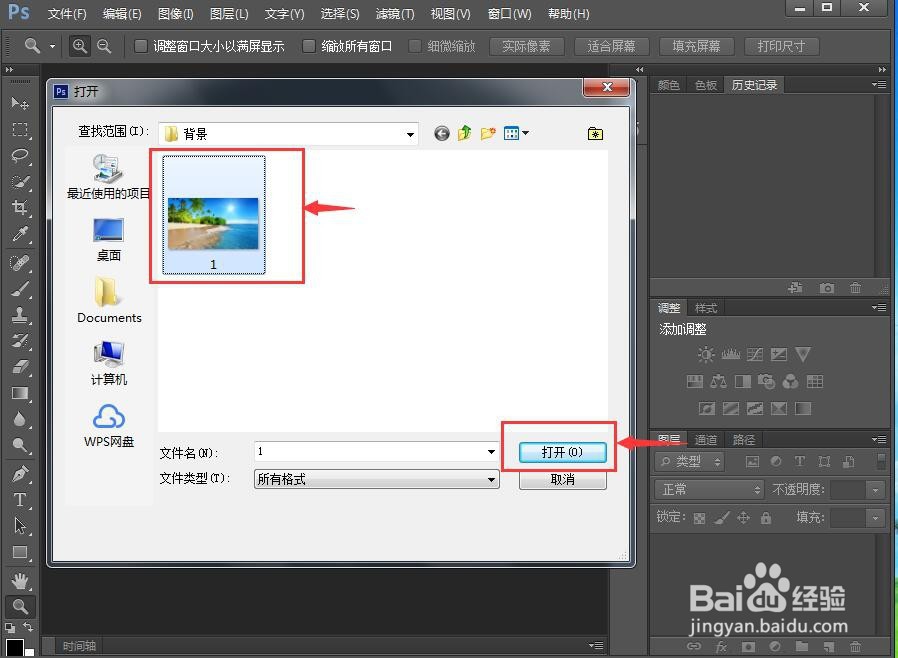Viewport: 898px width, 658px height.
Task: Open the 查找范围 location dropdown
Action: 409,133
